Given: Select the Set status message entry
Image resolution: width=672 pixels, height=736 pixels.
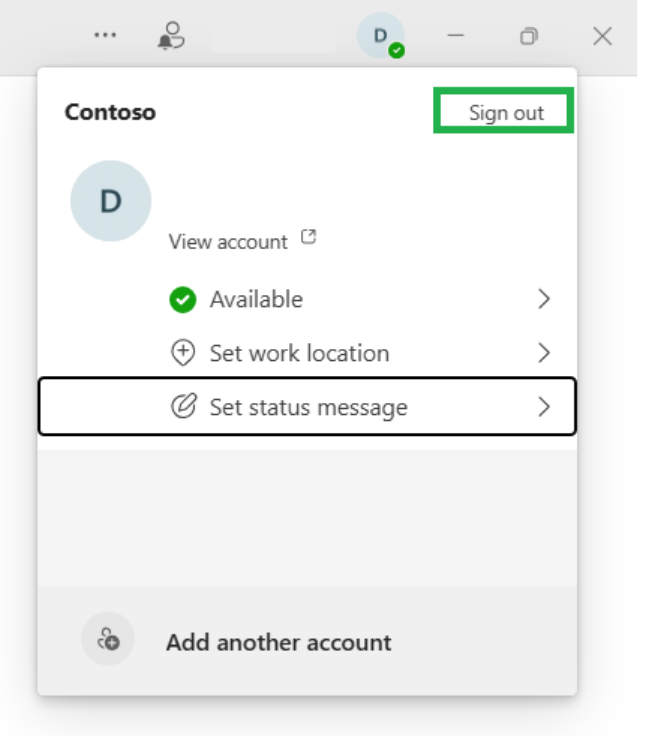Looking at the screenshot, I should coord(307,406).
